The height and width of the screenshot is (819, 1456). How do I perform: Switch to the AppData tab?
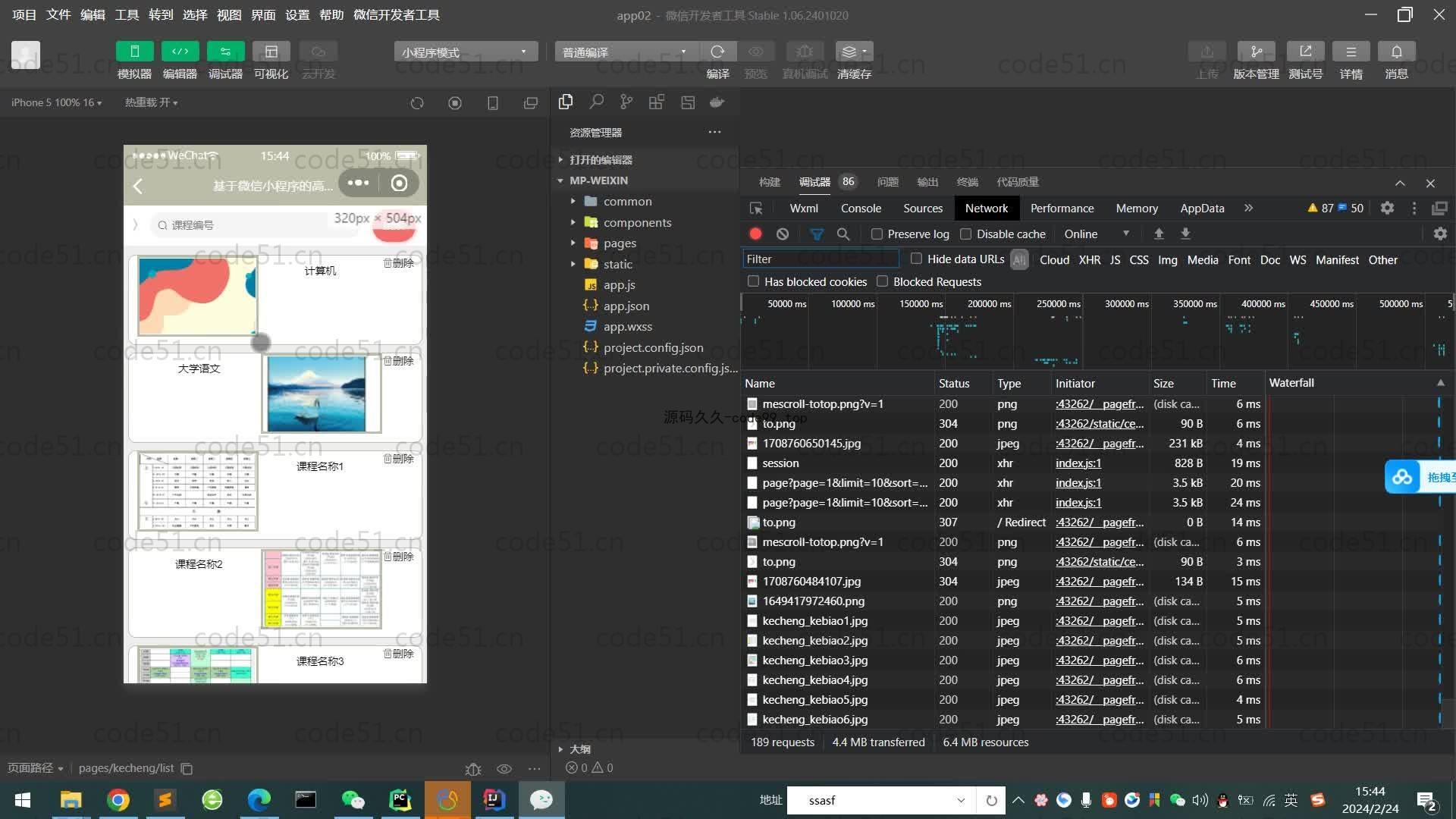(1202, 209)
